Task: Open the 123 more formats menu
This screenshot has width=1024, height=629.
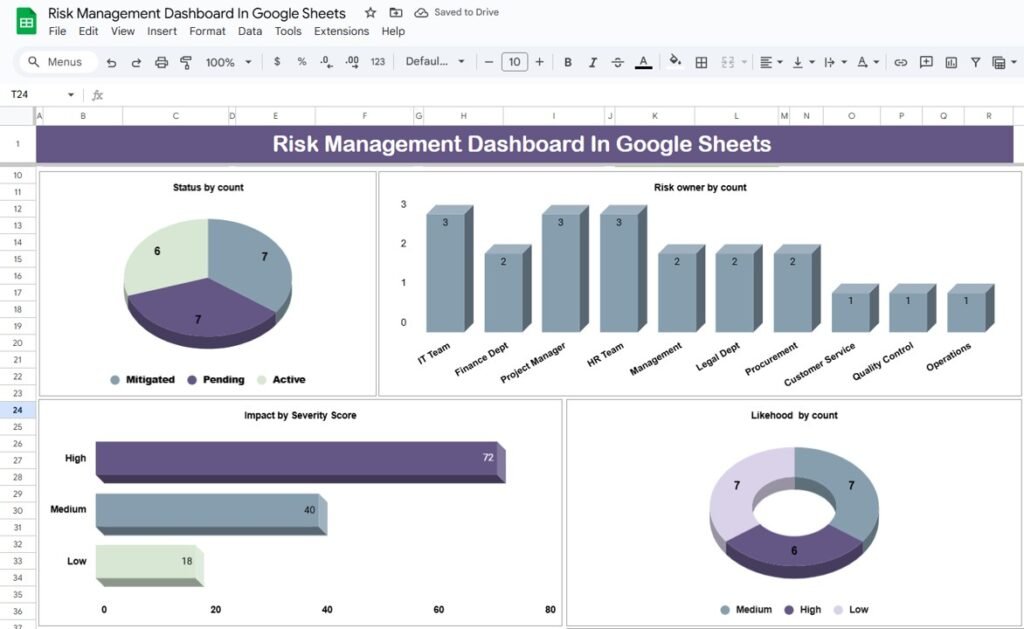Action: [377, 61]
